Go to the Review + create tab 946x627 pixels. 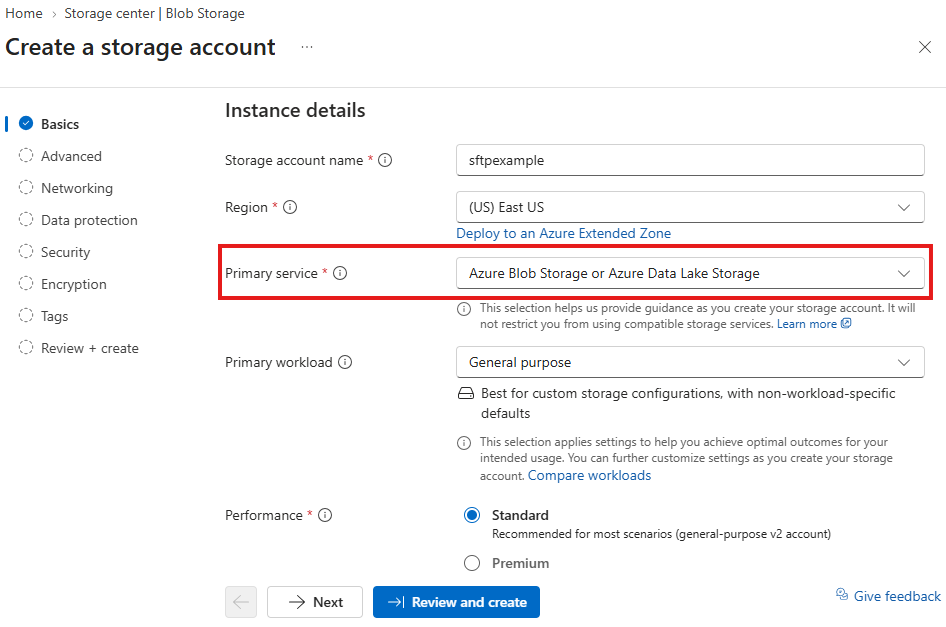(90, 348)
